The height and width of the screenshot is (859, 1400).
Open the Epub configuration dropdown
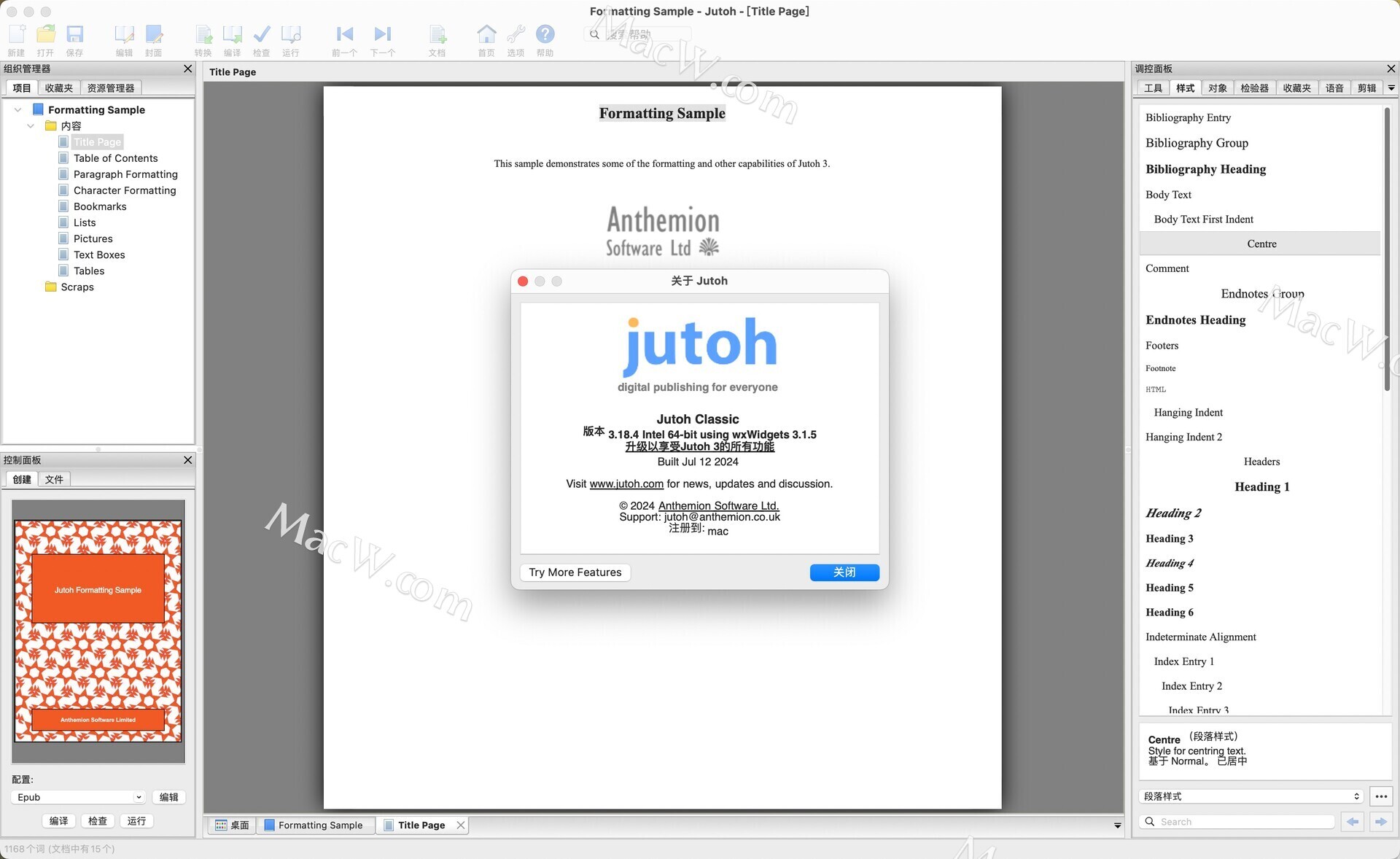tap(78, 797)
